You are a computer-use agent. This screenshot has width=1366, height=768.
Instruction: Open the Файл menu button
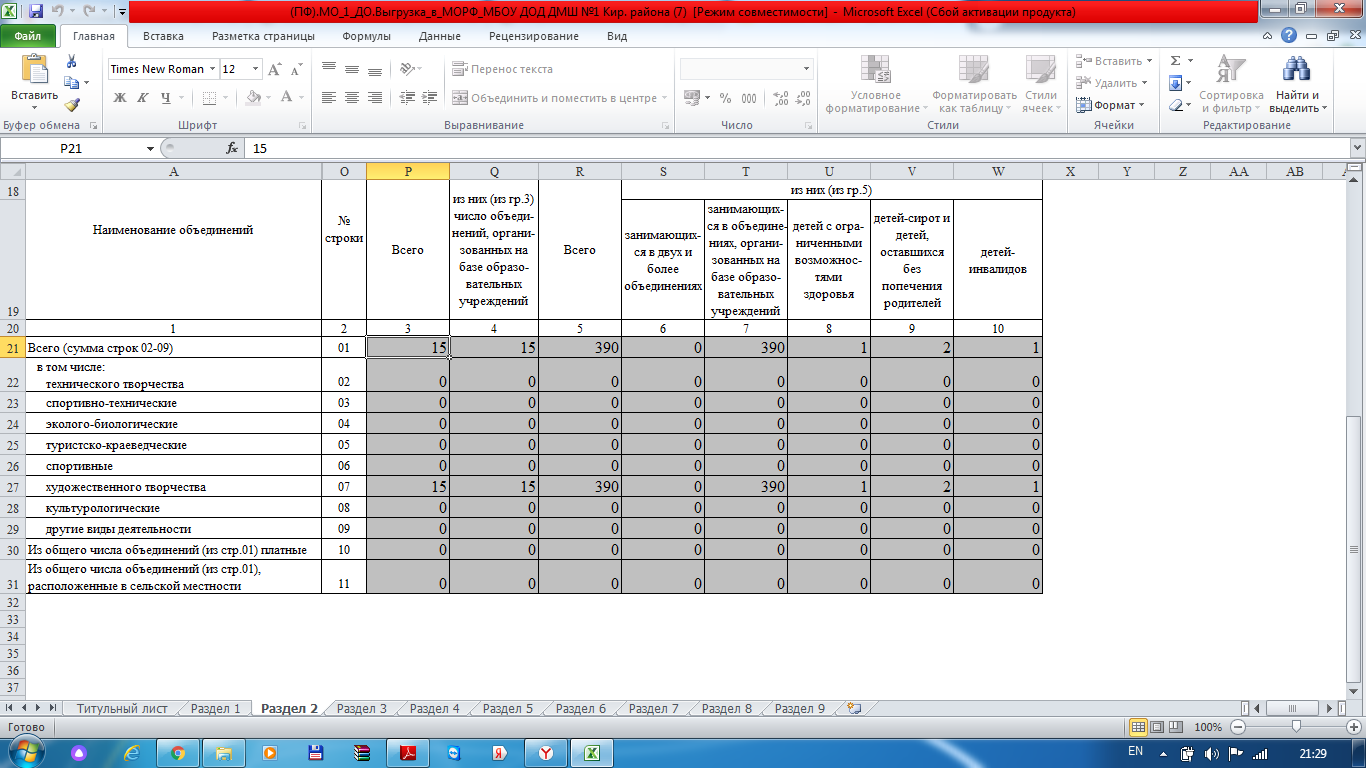(x=28, y=36)
